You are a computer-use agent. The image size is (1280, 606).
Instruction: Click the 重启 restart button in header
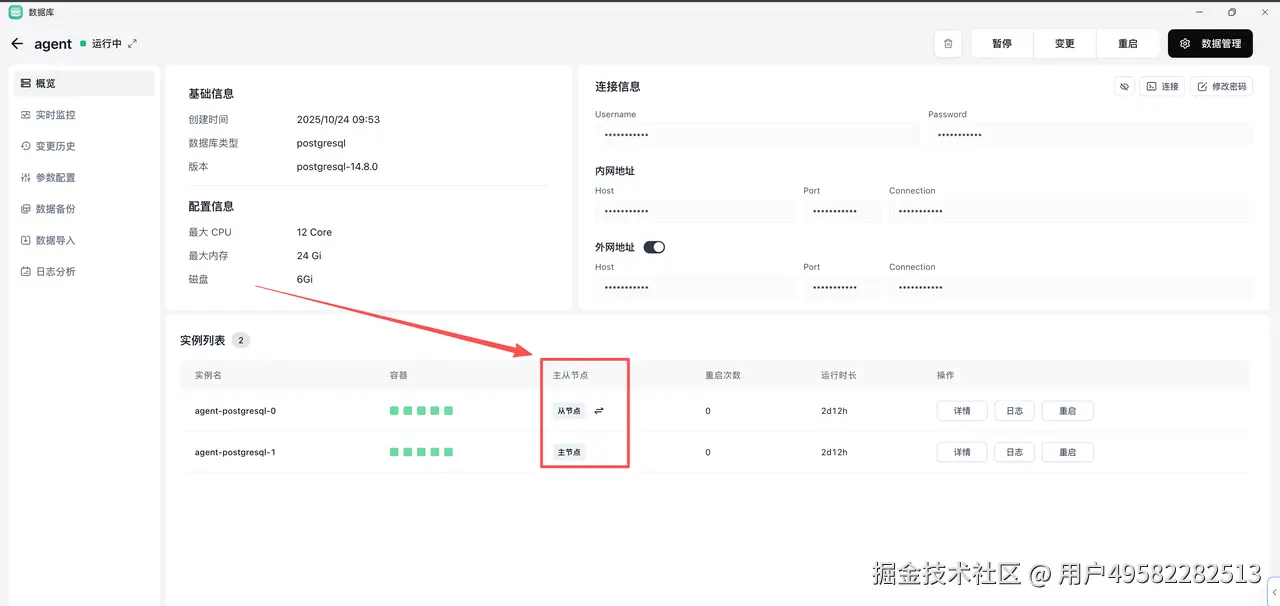pos(1128,44)
